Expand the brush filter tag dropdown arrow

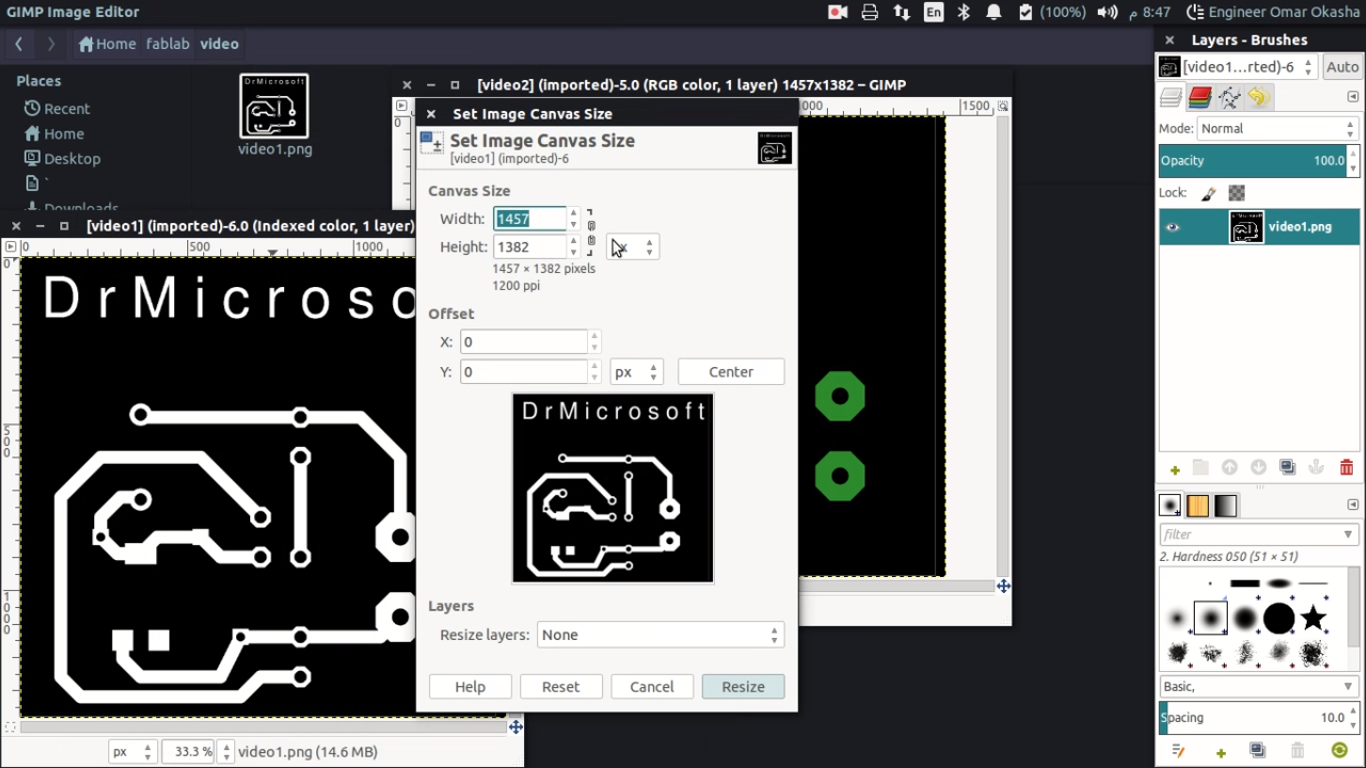click(x=1348, y=534)
